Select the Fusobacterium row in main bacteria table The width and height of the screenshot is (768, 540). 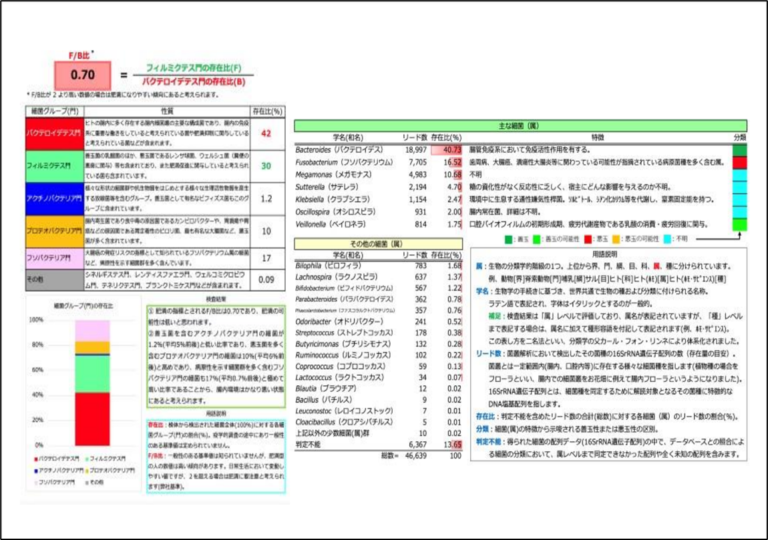[x=378, y=161]
